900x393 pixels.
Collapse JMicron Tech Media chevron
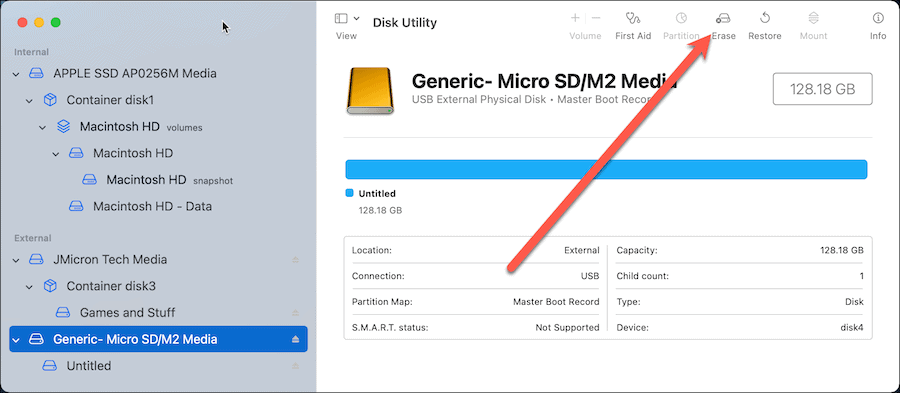click(x=17, y=260)
